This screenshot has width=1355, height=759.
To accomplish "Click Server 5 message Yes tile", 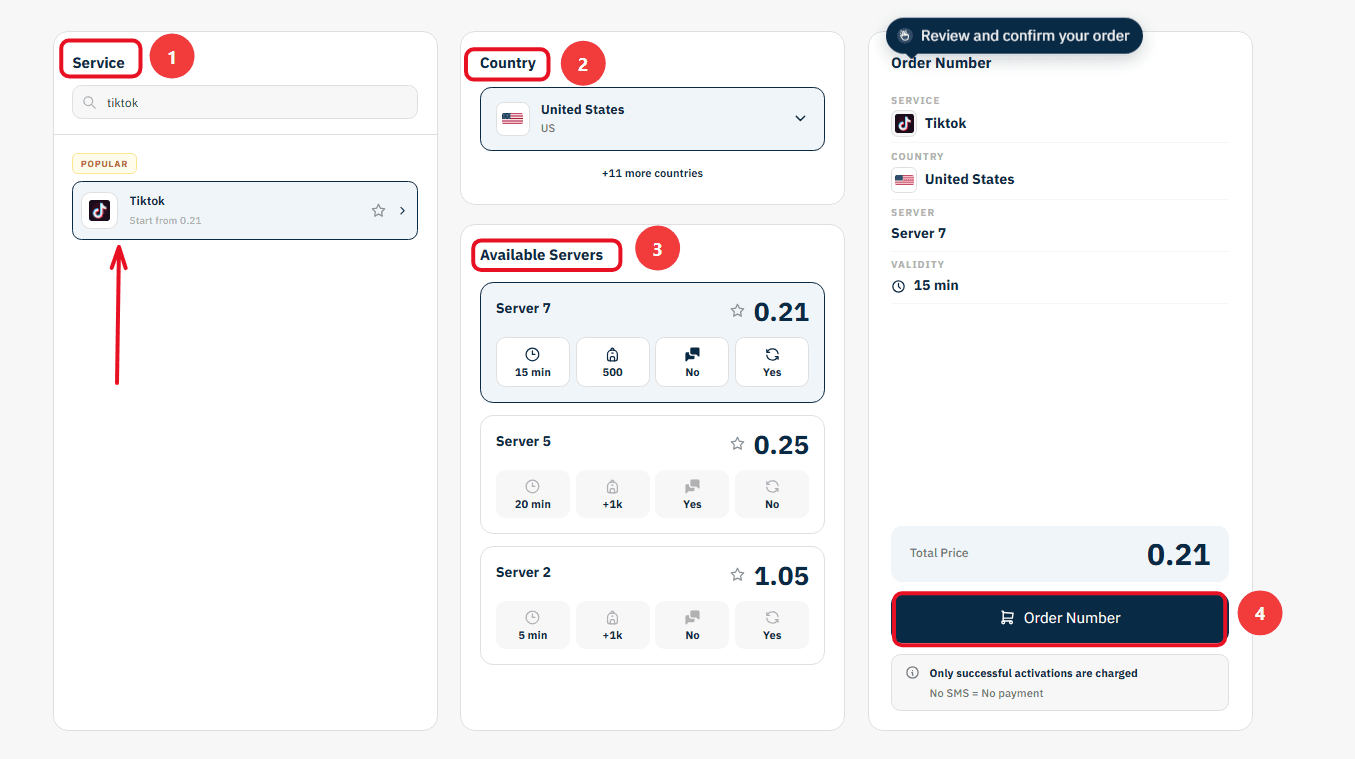I will coord(692,494).
